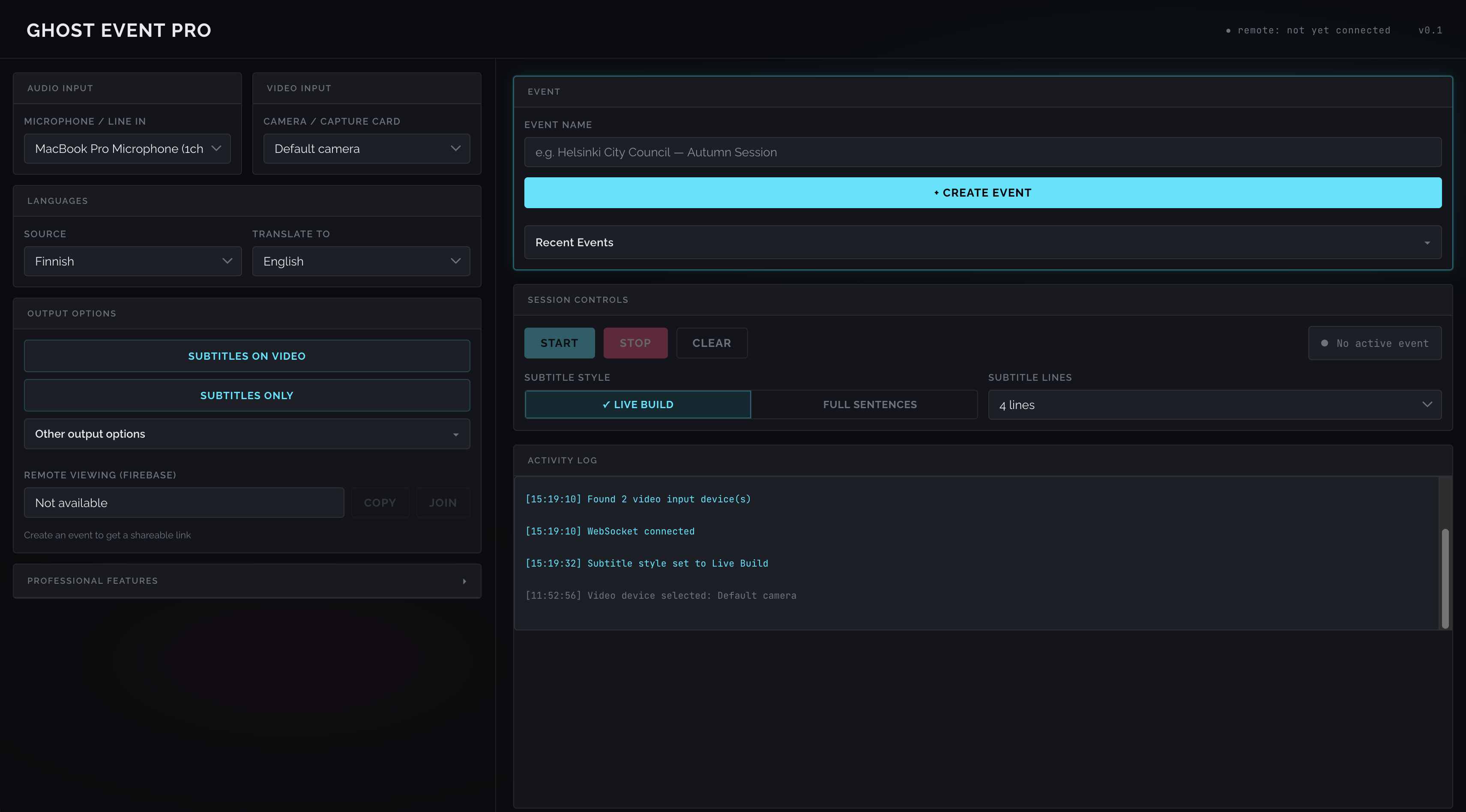The height and width of the screenshot is (812, 1466).
Task: Select the Live Build subtitle style
Action: tap(638, 405)
